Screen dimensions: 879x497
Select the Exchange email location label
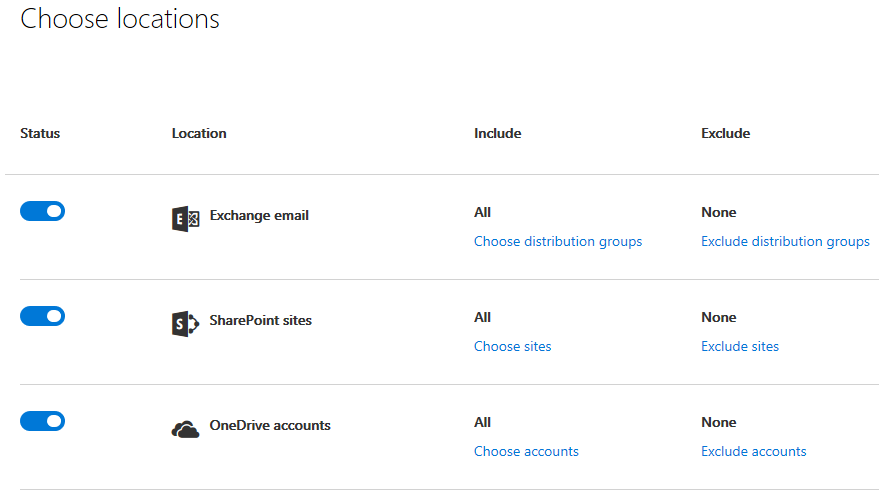(x=259, y=216)
